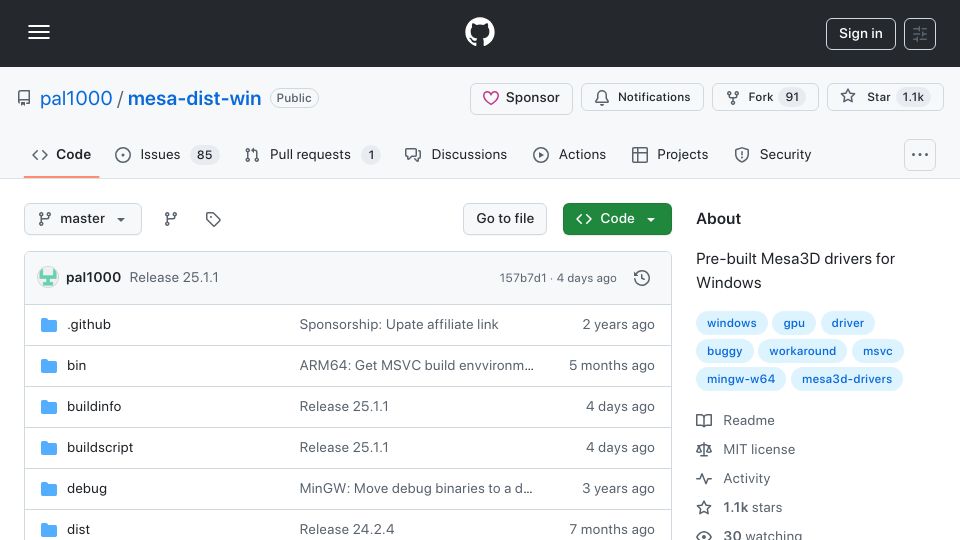Screen dimensions: 960x540
Task: Open the Actions tab
Action: [x=569, y=155]
